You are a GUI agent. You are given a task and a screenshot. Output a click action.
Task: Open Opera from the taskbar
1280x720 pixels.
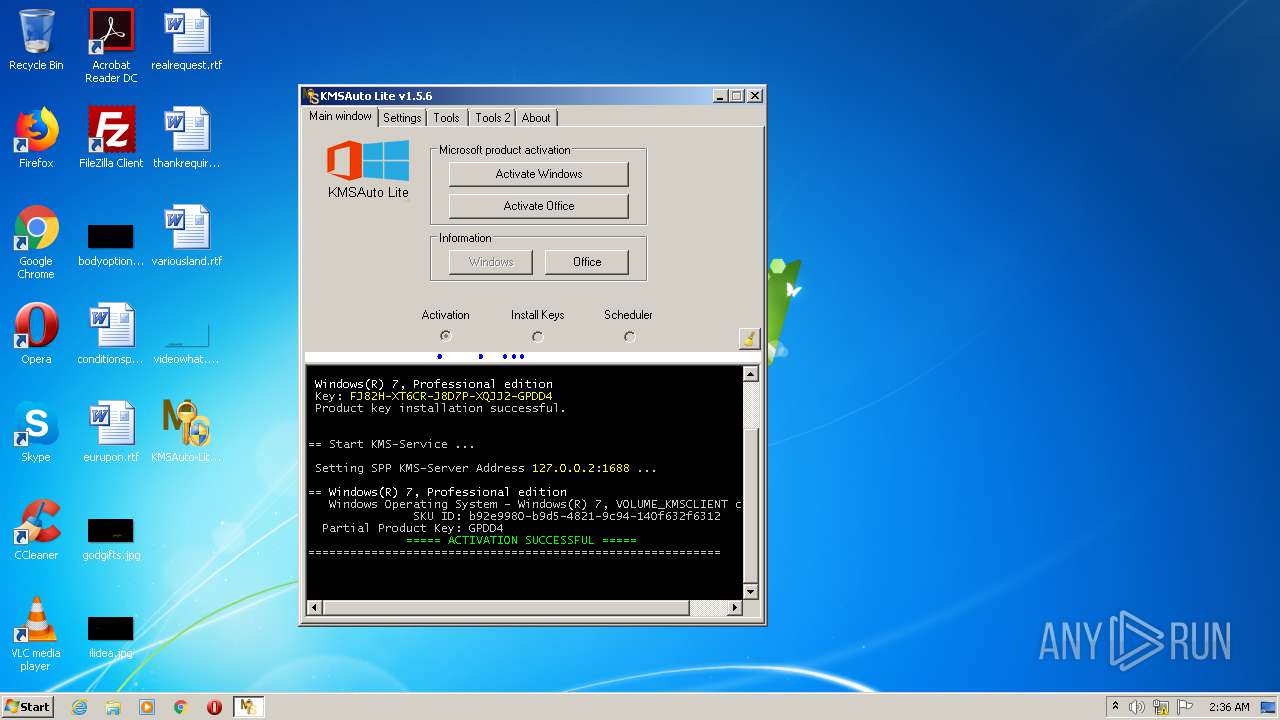coord(214,707)
